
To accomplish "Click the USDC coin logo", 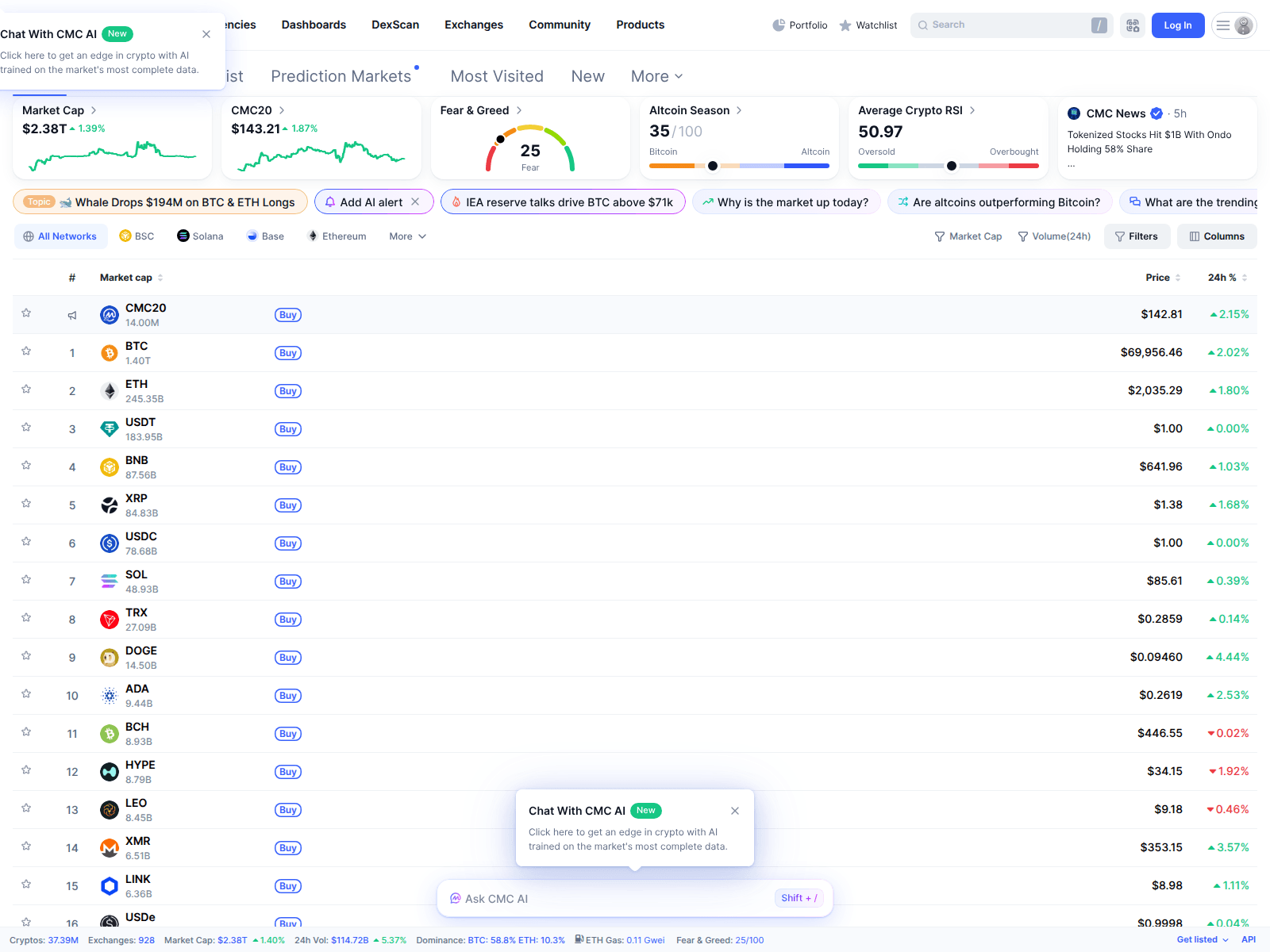I will click(110, 543).
